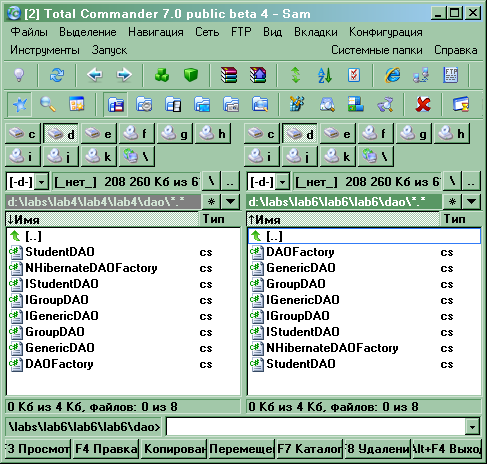Open right panel drive dropdown [-d-]
Screen dimensions: 487x464
point(283,182)
